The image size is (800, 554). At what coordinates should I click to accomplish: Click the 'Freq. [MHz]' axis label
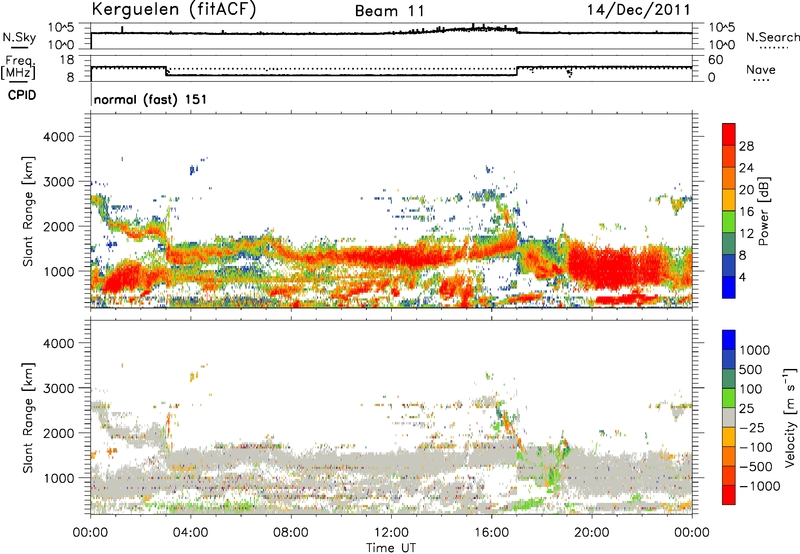click(19, 67)
